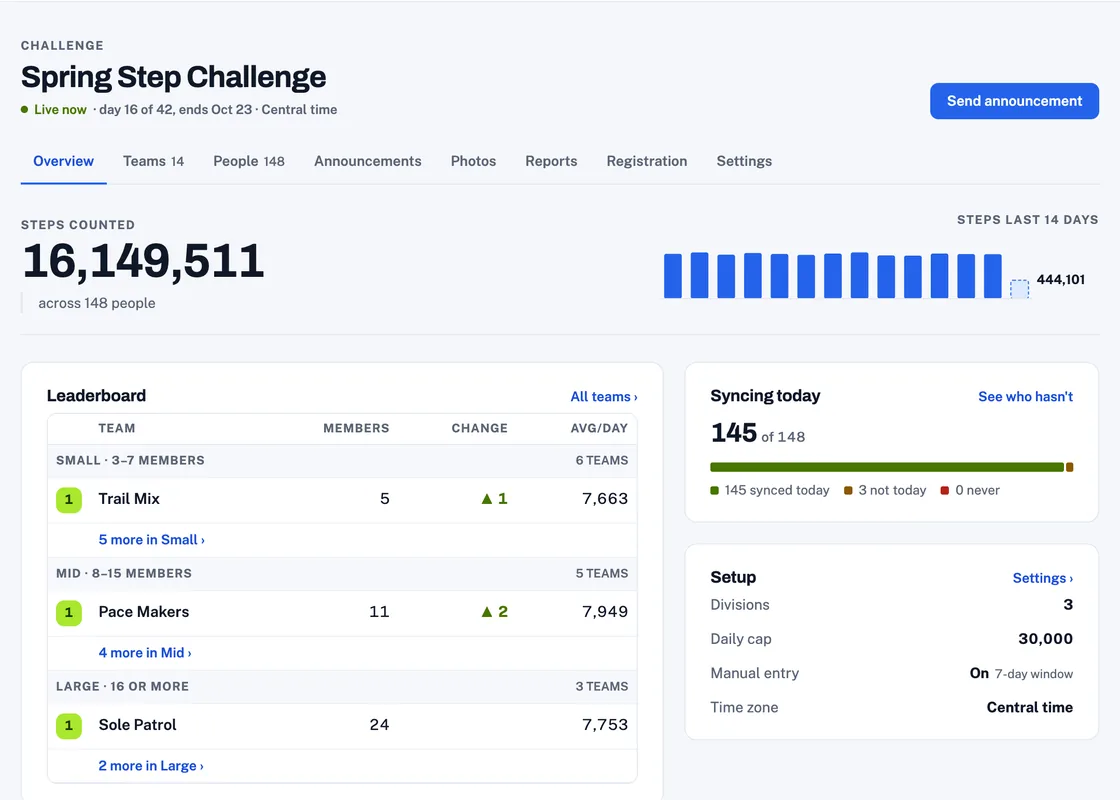Click the up arrow beside Trail Mix change

click(x=486, y=499)
